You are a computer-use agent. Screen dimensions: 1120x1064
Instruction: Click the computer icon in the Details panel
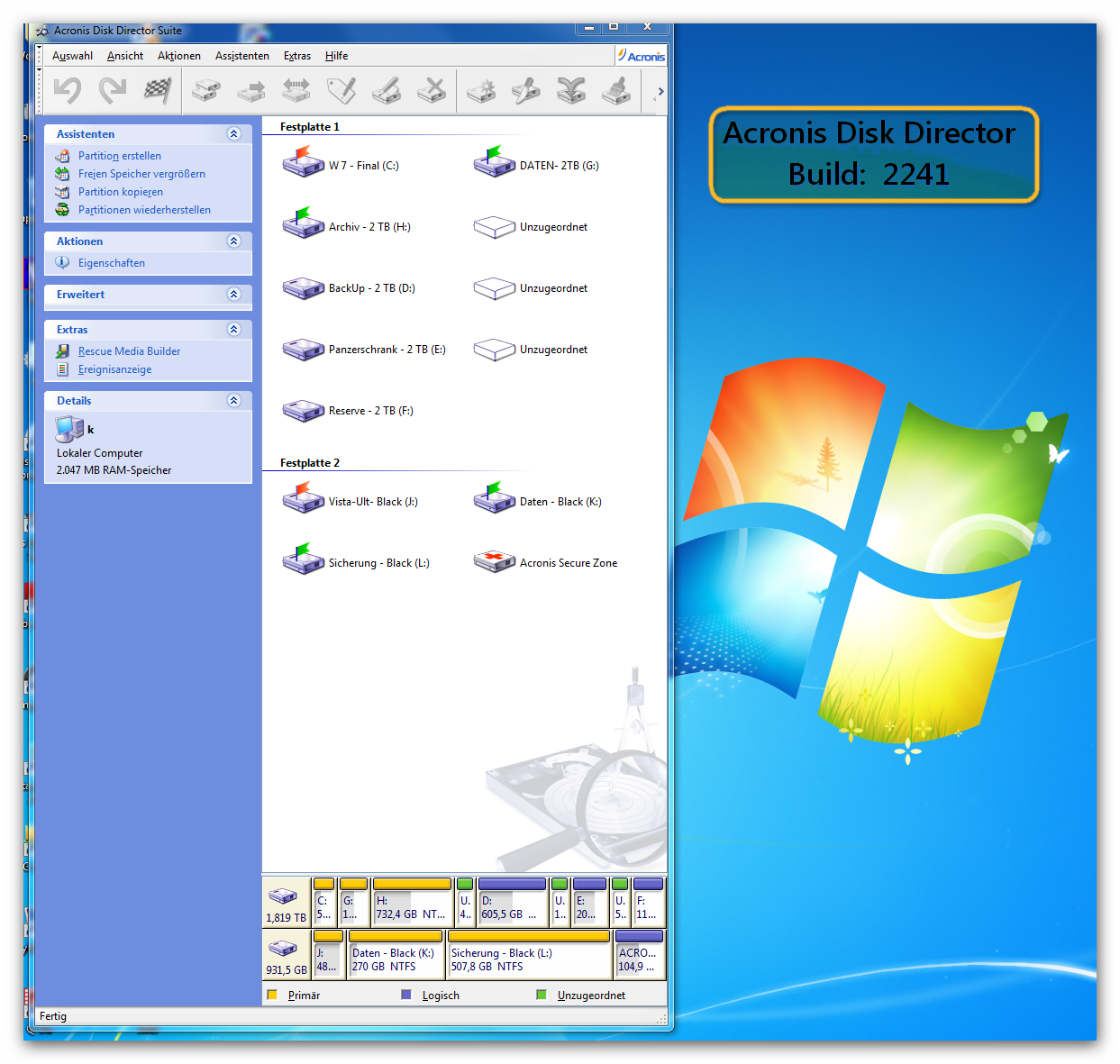tap(69, 430)
